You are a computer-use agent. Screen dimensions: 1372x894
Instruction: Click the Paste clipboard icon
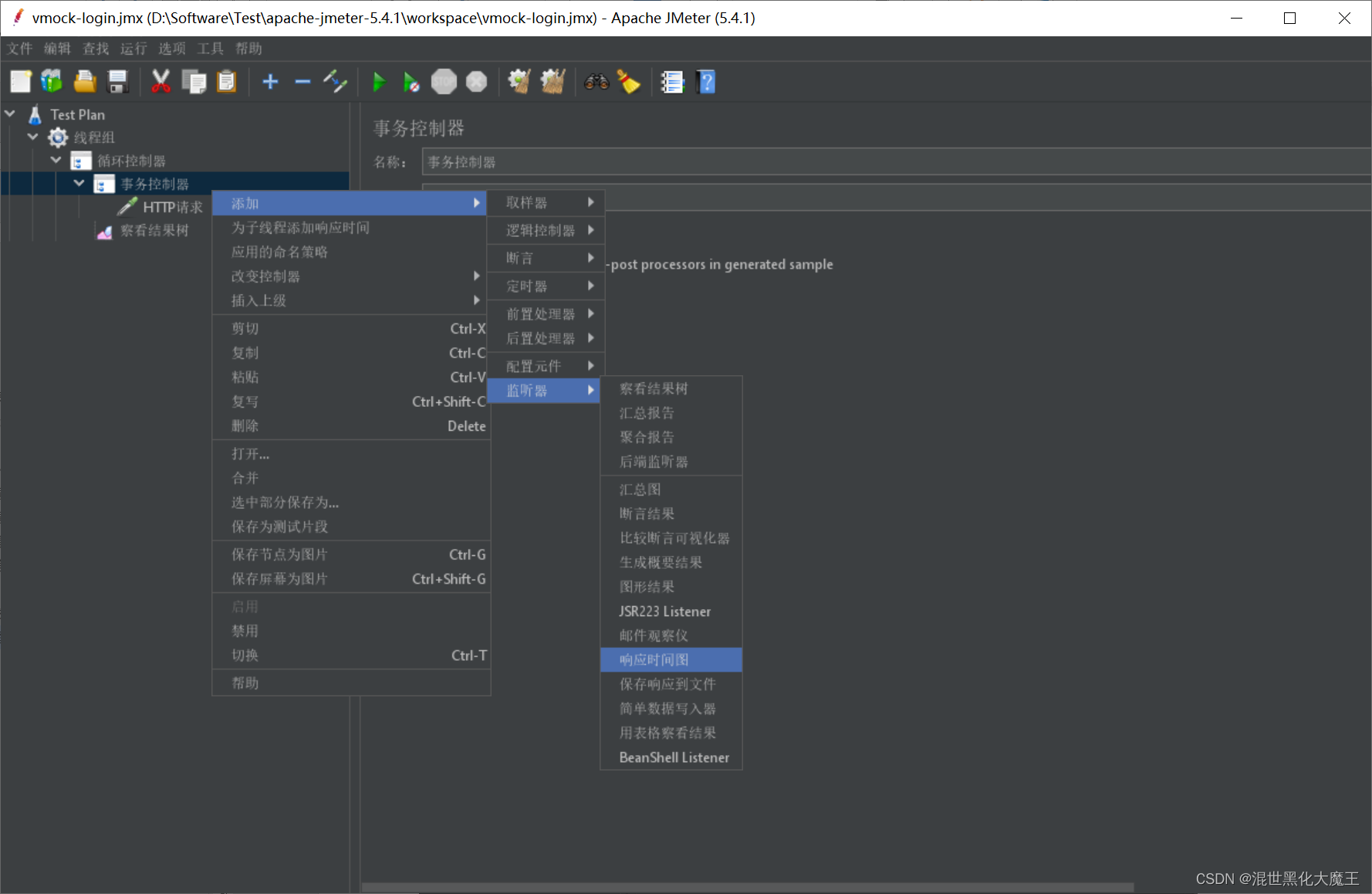[x=226, y=81]
